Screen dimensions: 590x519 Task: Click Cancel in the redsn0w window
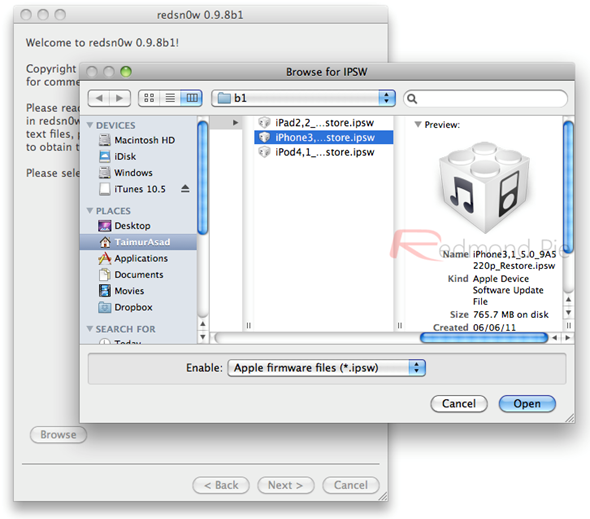351,485
